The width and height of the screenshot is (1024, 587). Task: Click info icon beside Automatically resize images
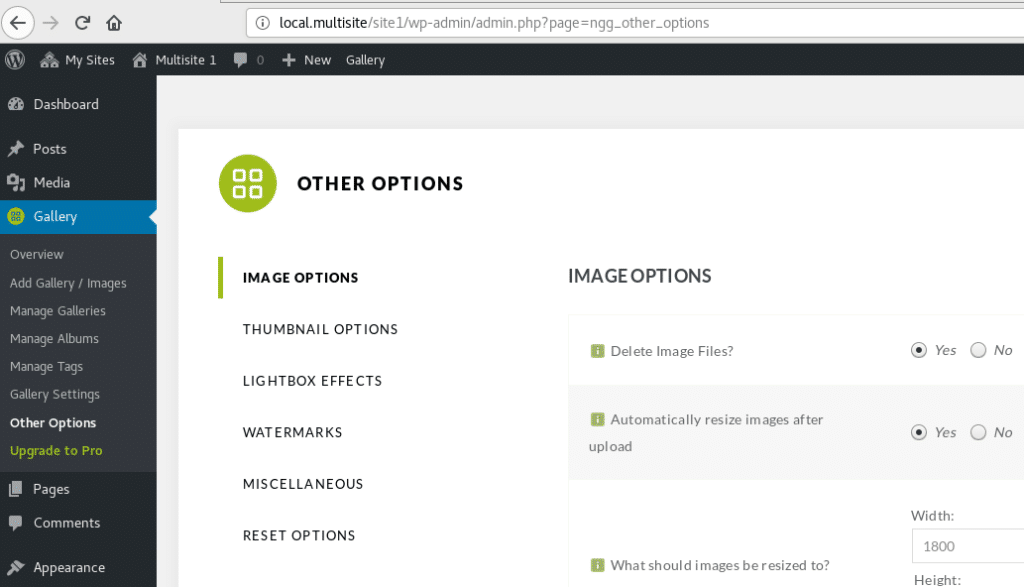[x=597, y=420]
